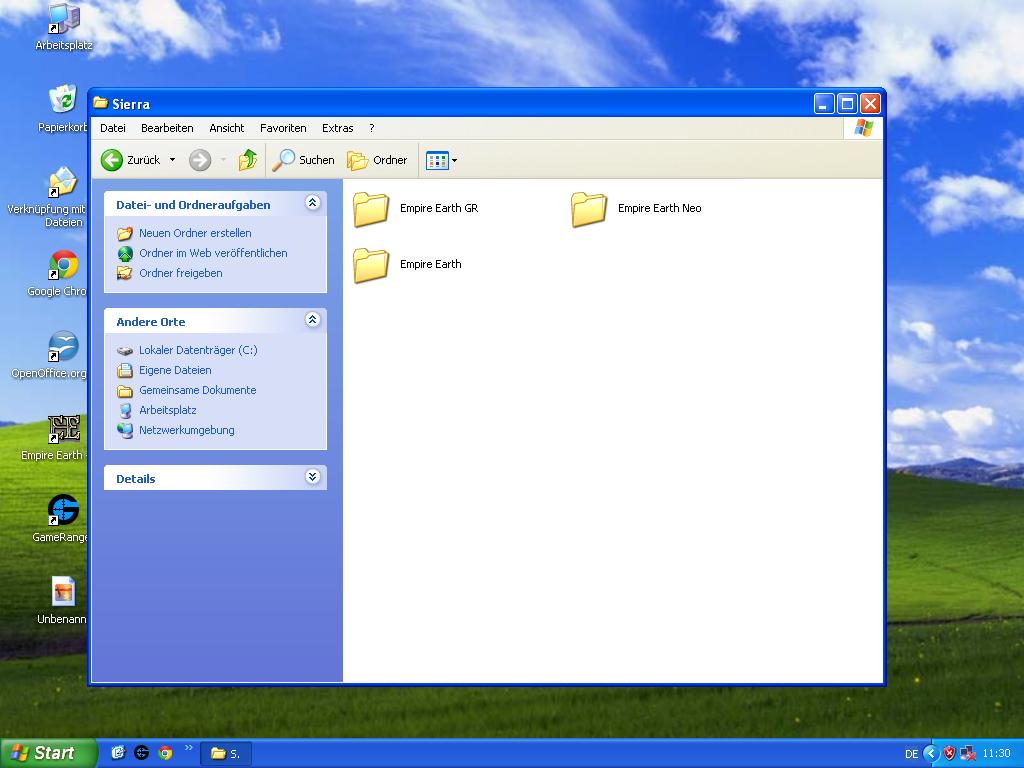Go to Lokaler Datenträger (C:)
Viewport: 1024px width, 768px height.
(198, 350)
